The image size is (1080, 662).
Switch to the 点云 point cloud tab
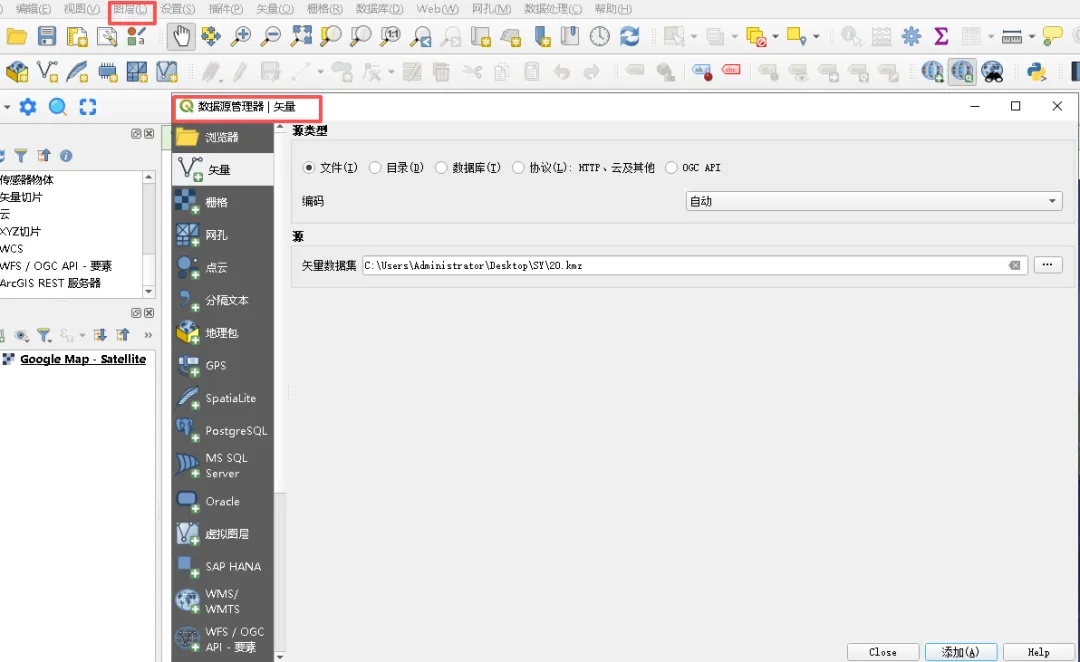tap(222, 267)
